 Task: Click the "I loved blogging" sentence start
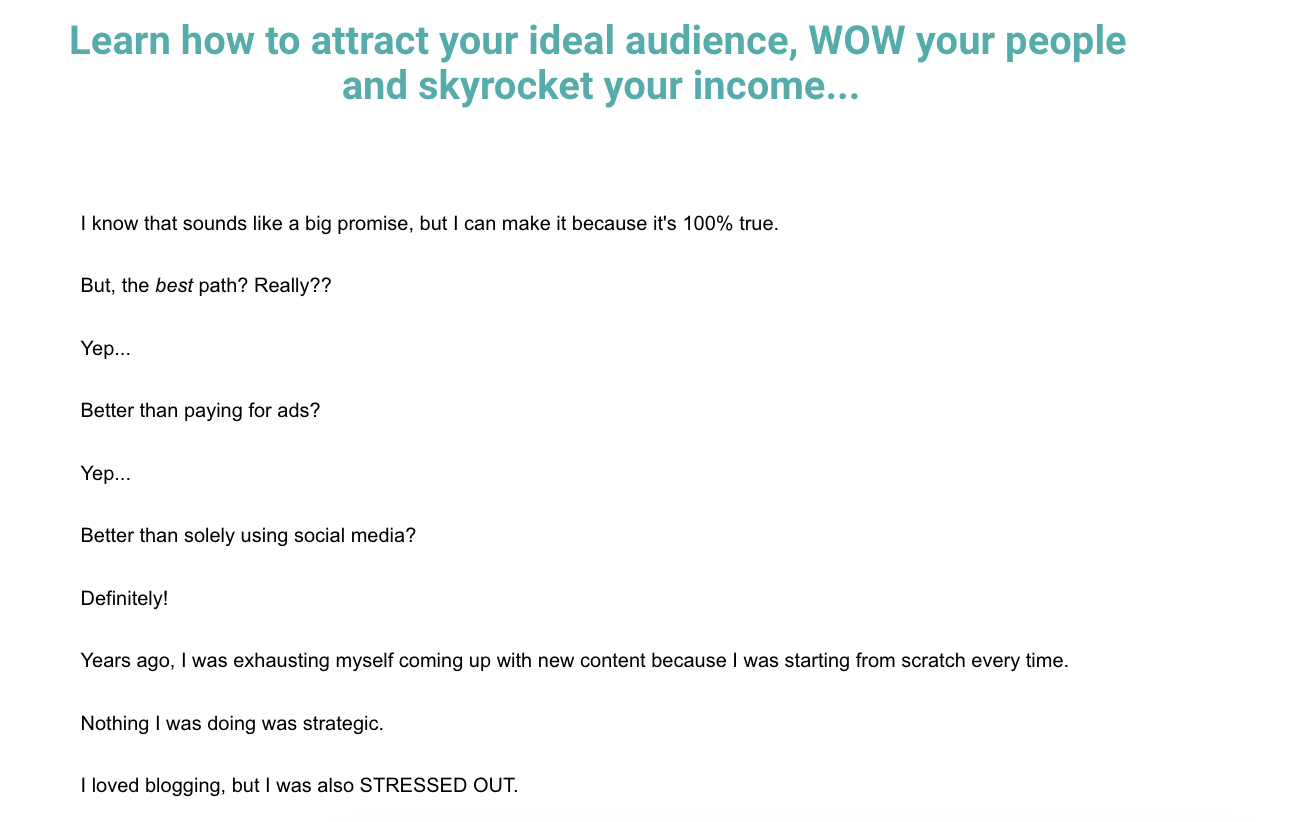click(152, 786)
